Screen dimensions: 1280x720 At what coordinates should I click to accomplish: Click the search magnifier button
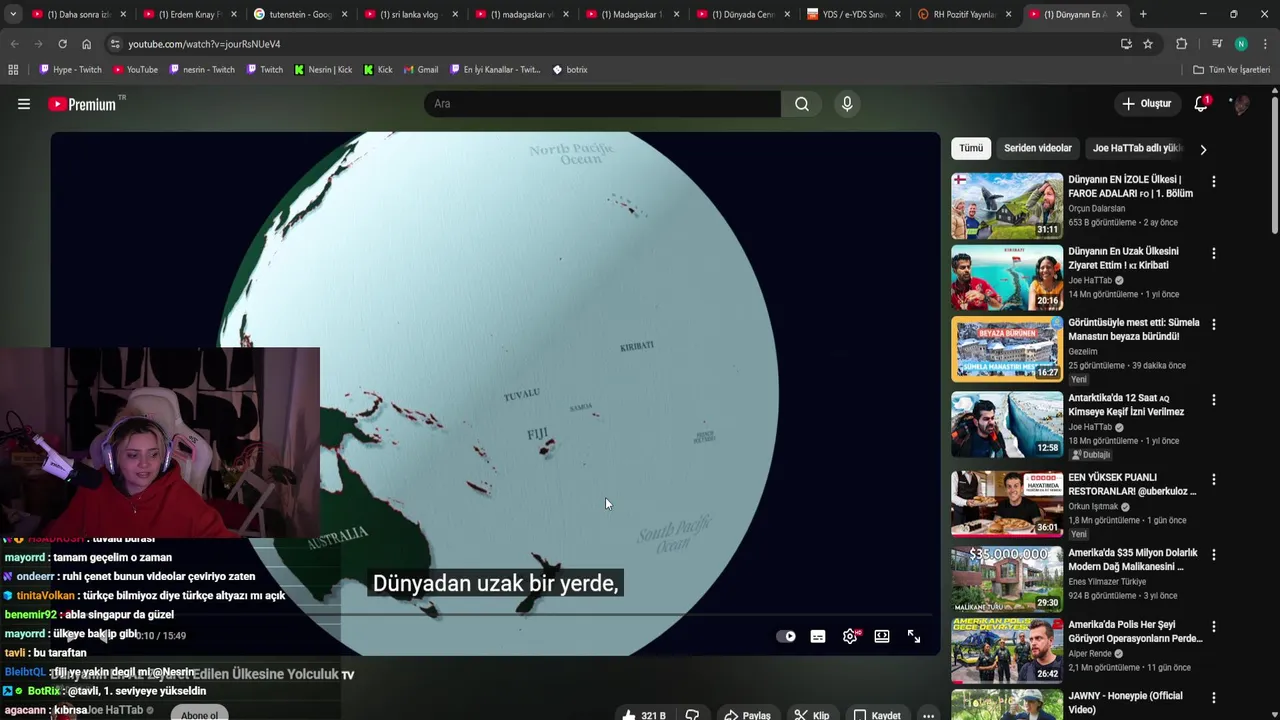tap(802, 104)
